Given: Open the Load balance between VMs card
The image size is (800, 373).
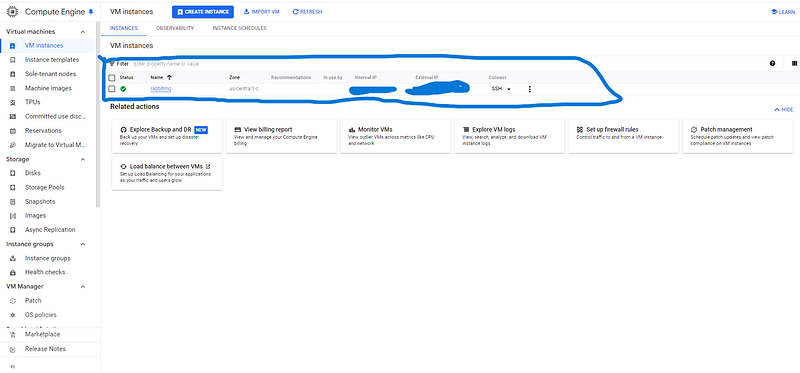Looking at the screenshot, I should click(167, 173).
